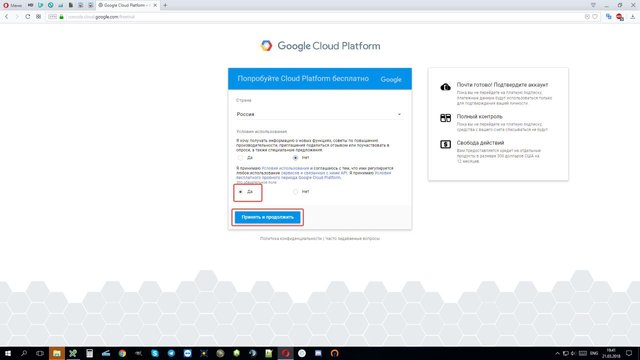640x360 pixels.
Task: Open Windows taskbar search
Action: [24, 353]
